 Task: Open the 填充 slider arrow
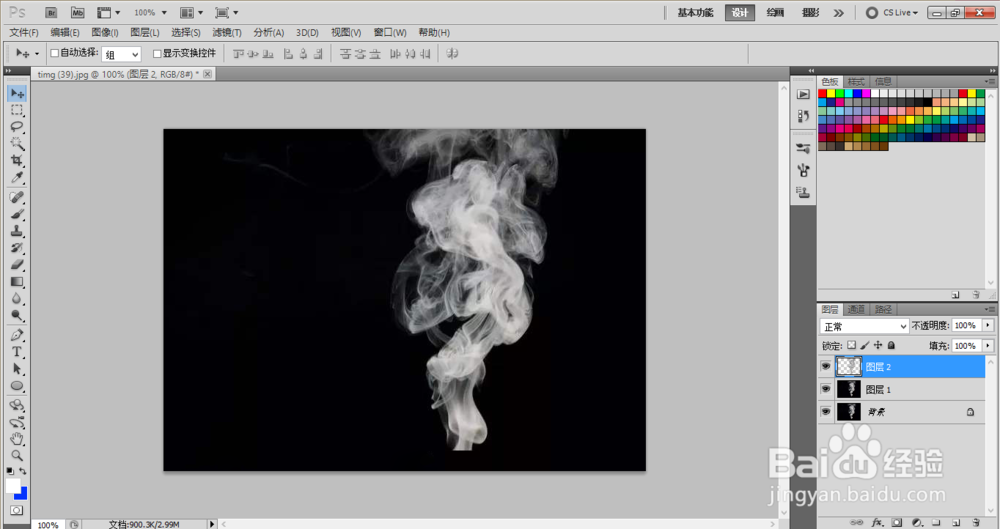tap(987, 346)
